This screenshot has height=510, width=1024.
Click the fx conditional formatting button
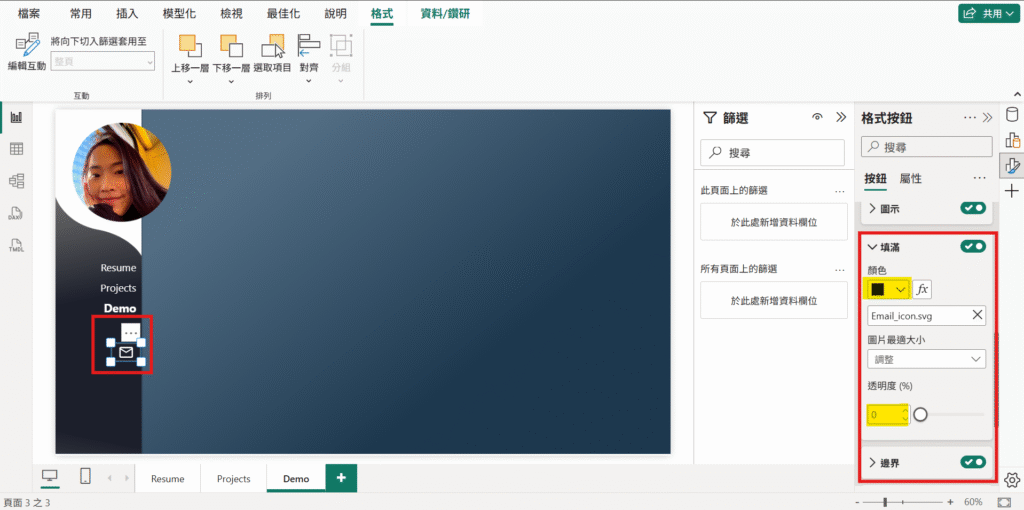tap(922, 289)
